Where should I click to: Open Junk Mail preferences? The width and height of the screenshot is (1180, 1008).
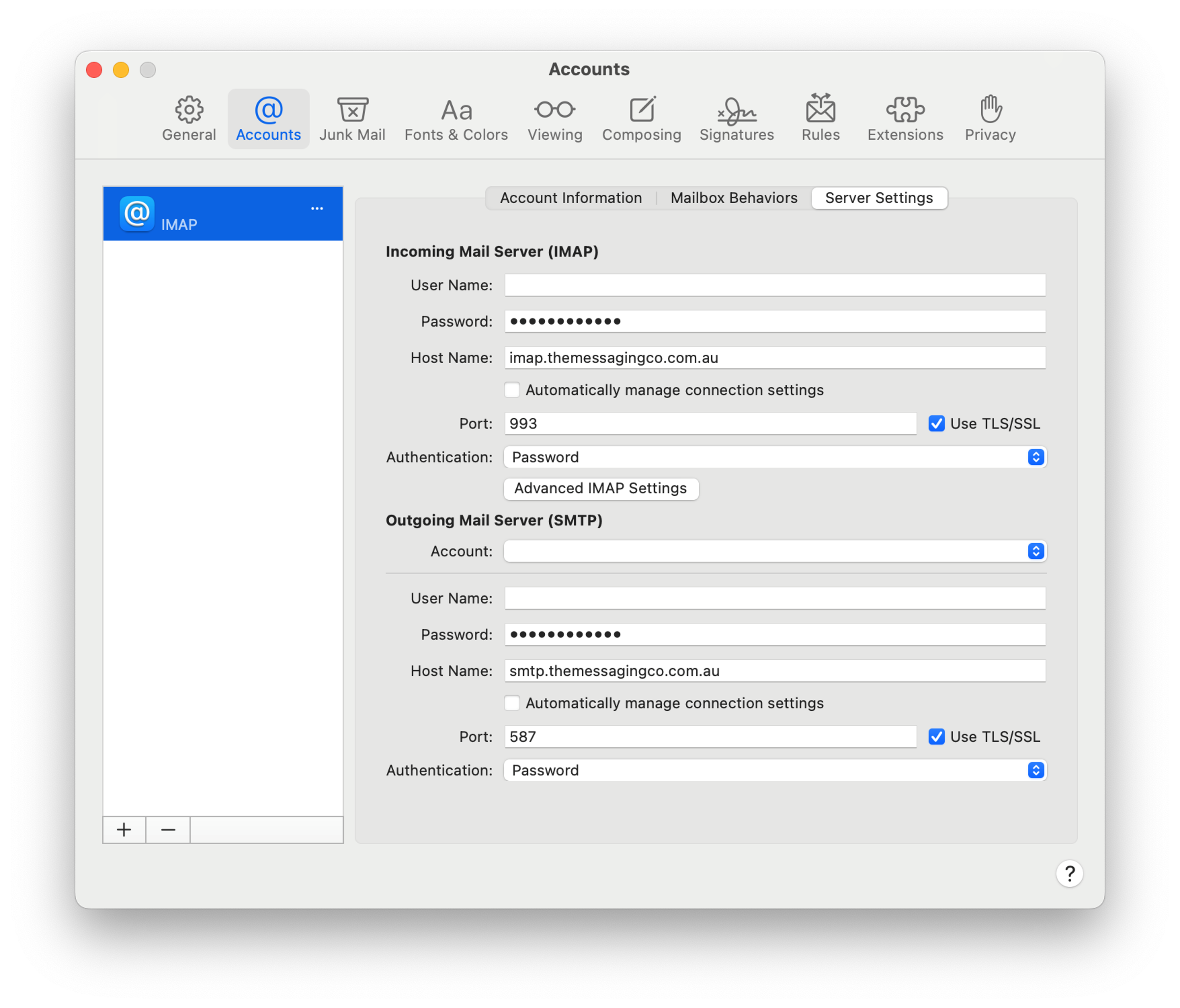[352, 119]
